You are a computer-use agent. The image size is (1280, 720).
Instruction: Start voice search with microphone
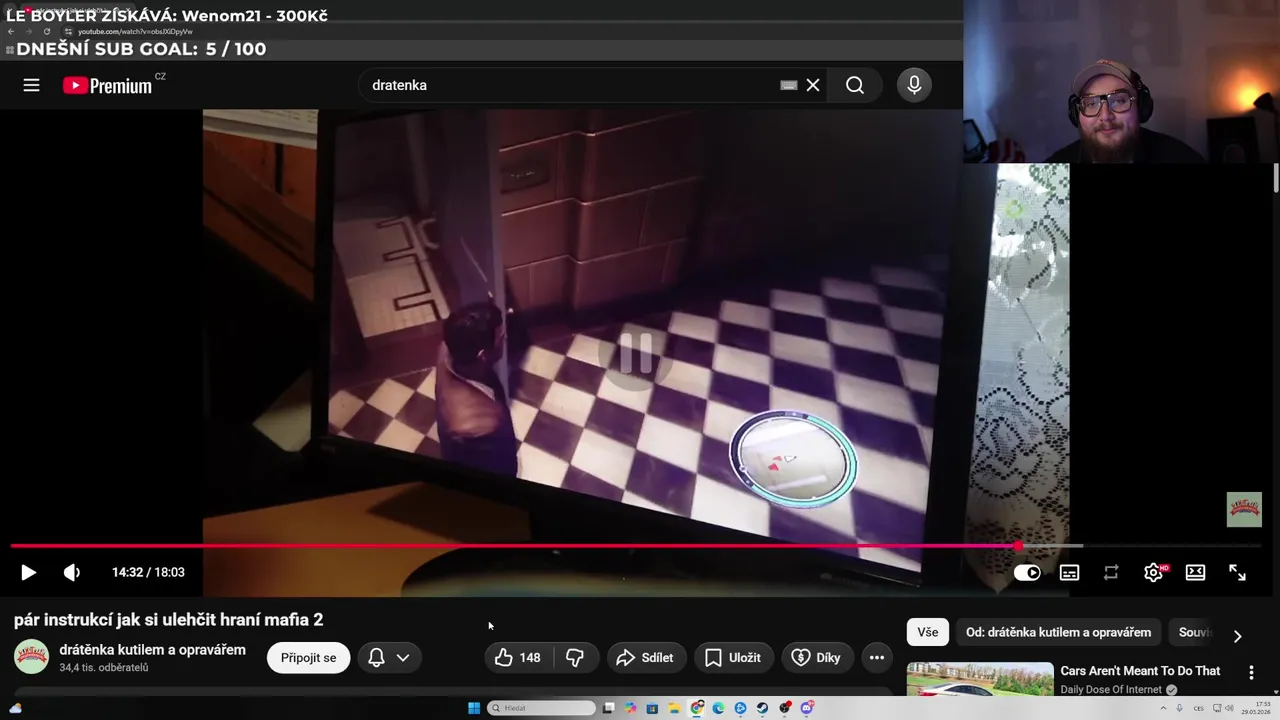[x=914, y=85]
